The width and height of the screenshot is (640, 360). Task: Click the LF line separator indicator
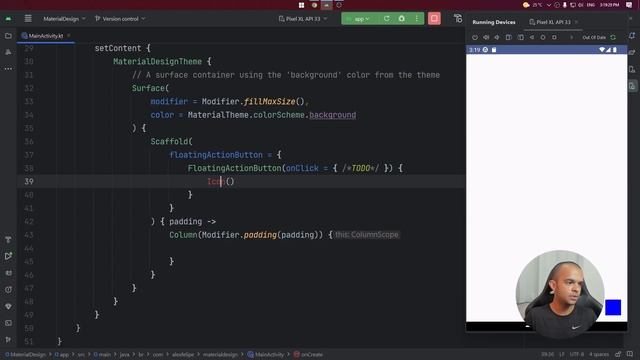[x=562, y=354]
